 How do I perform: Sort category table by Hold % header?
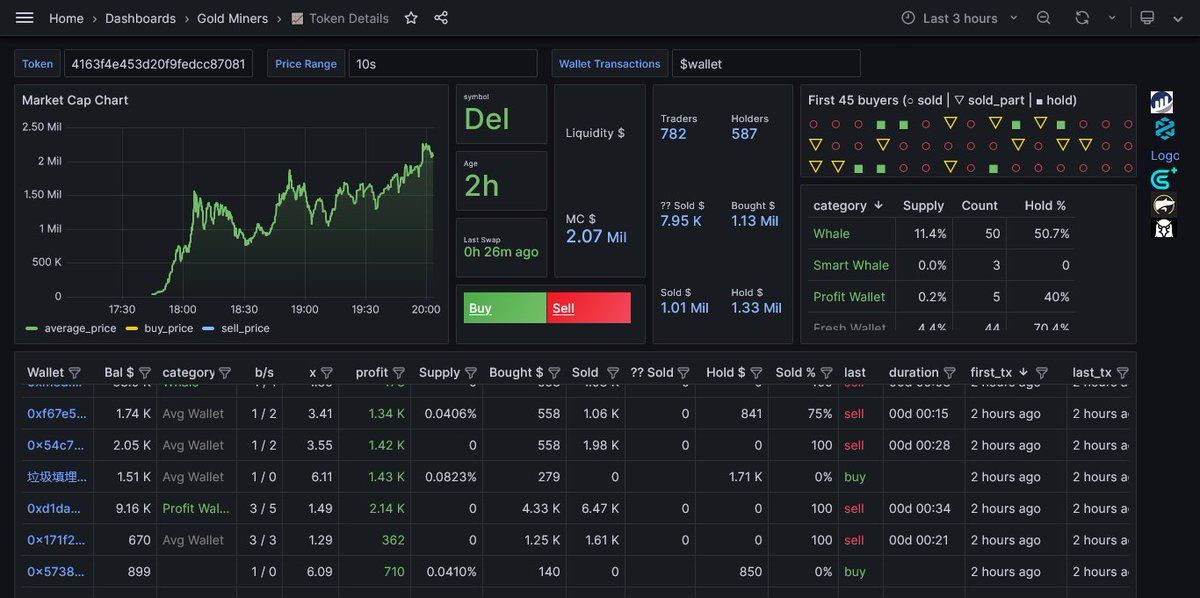1045,205
